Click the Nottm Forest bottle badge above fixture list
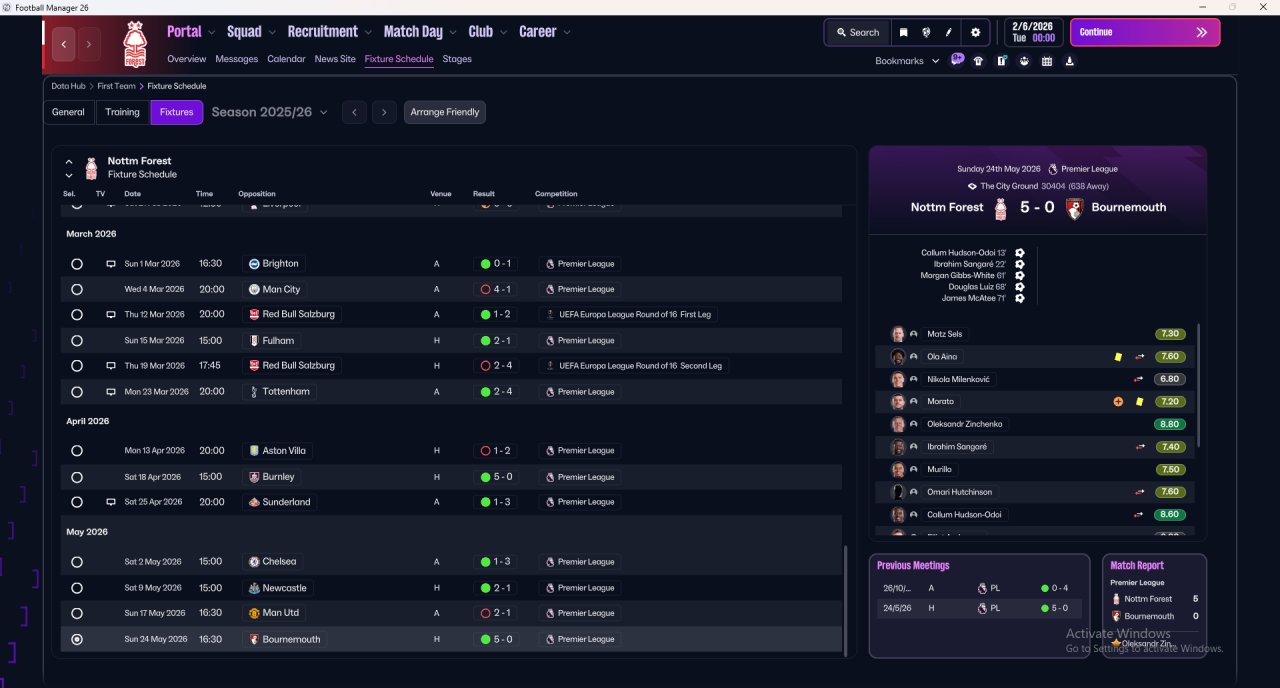The height and width of the screenshot is (688, 1280). tap(91, 167)
